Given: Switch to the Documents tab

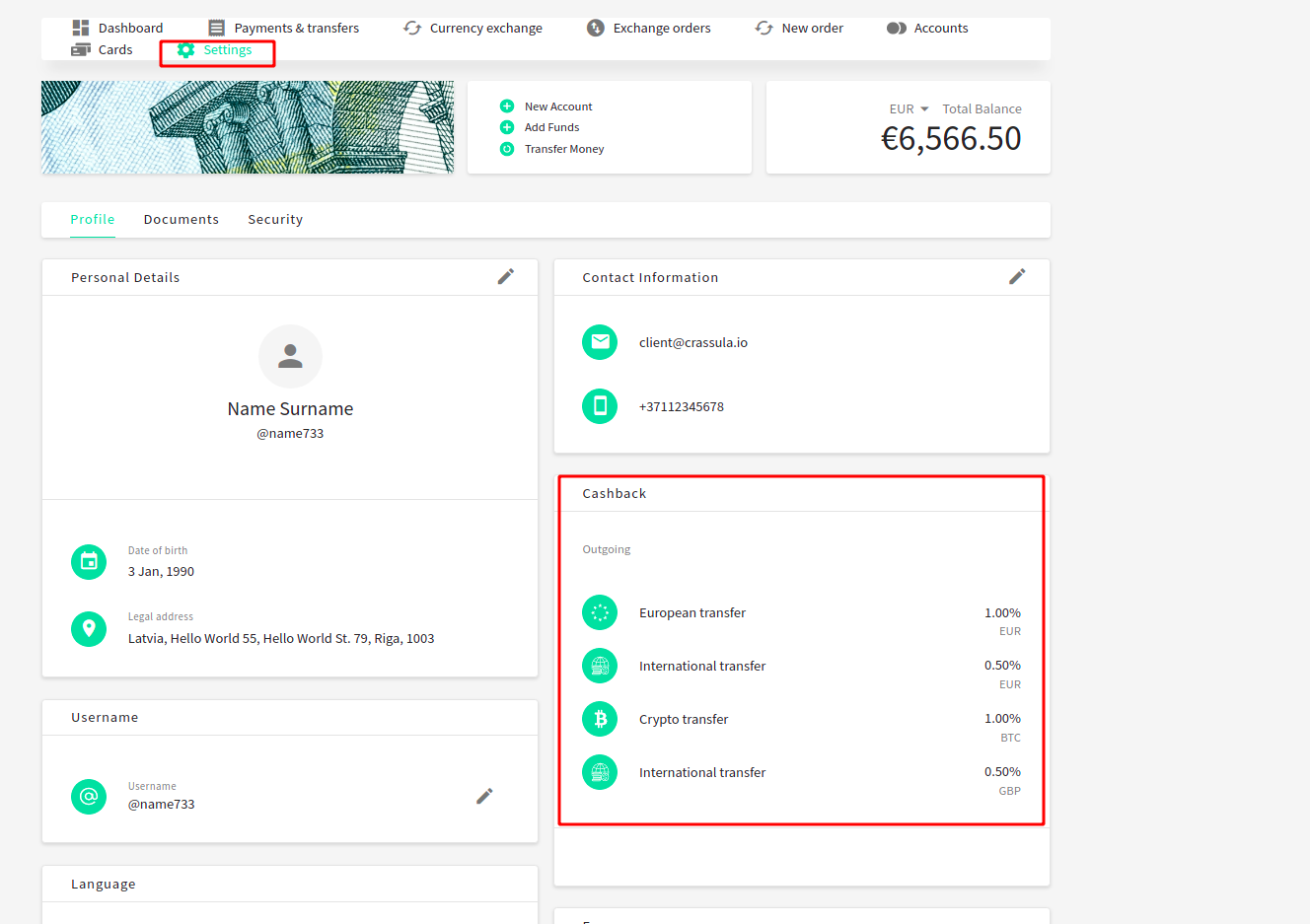Looking at the screenshot, I should [x=182, y=220].
